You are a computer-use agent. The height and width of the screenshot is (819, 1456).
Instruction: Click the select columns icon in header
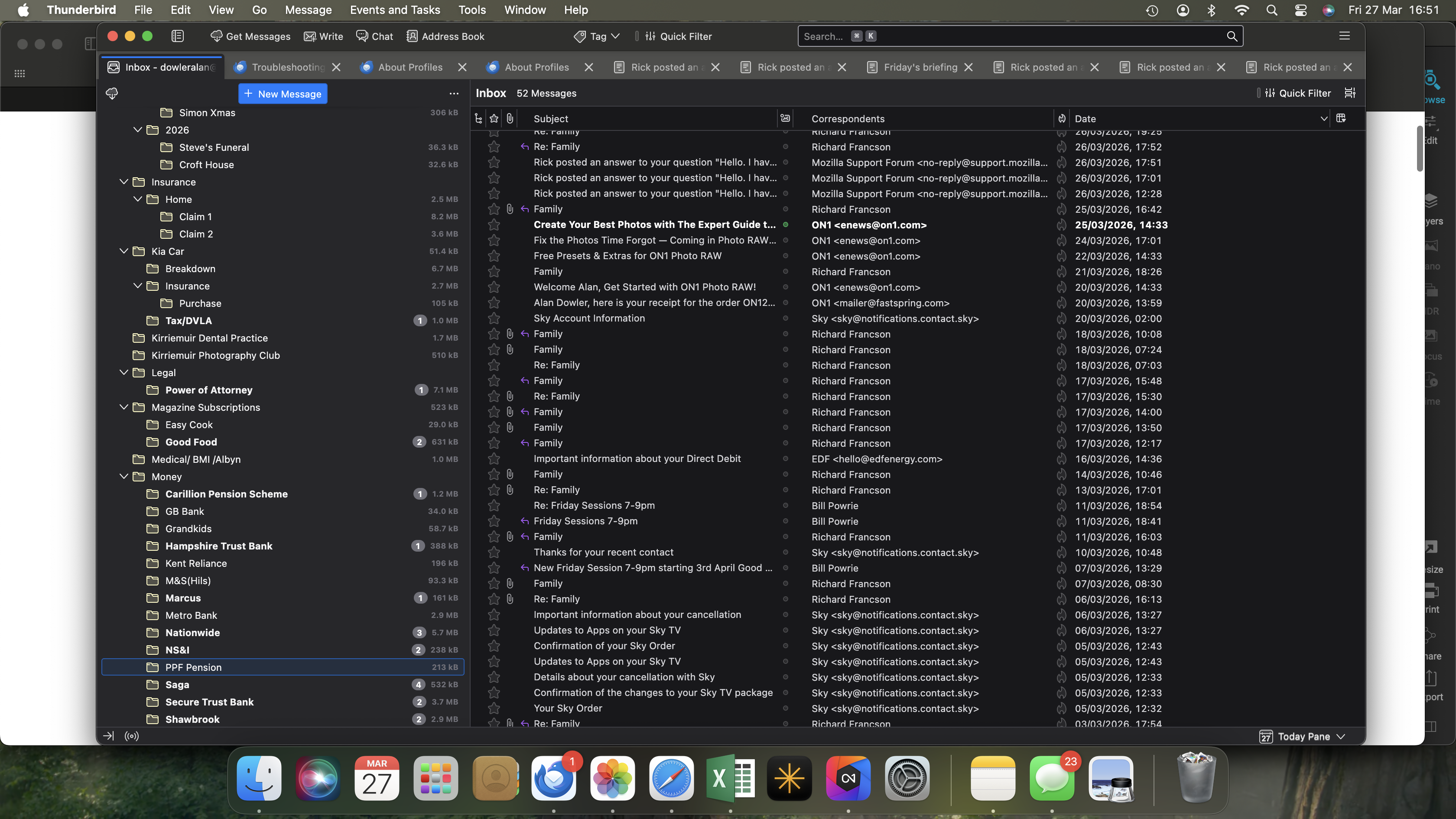(x=1341, y=119)
